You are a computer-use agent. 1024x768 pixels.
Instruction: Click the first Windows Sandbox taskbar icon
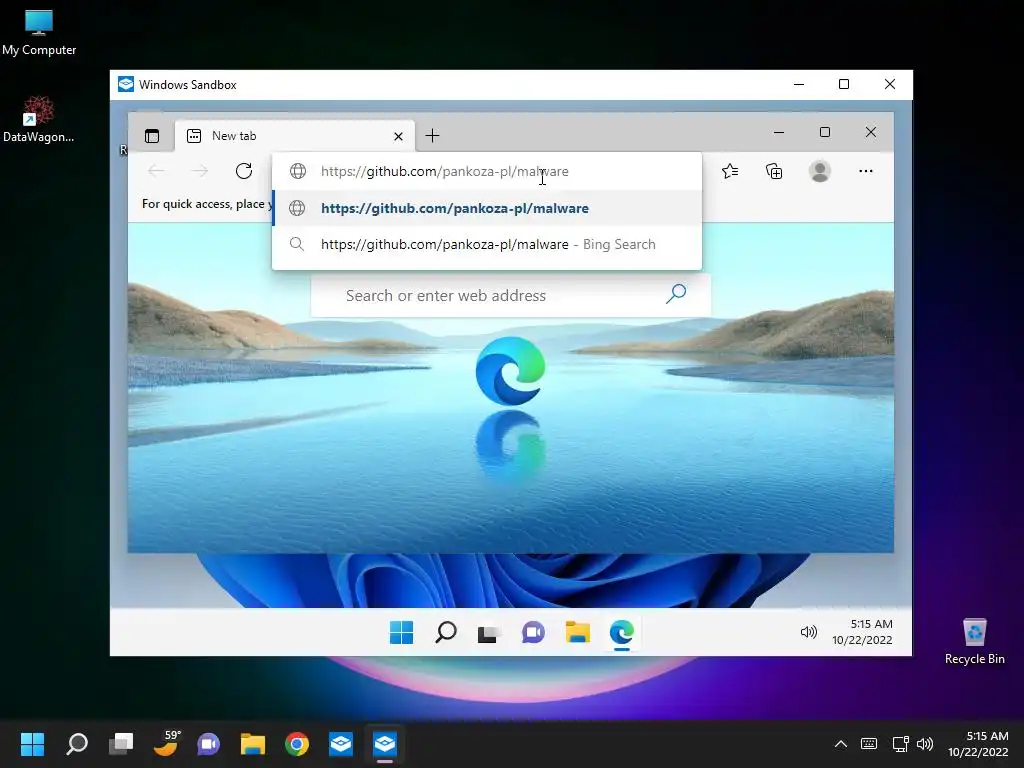341,744
